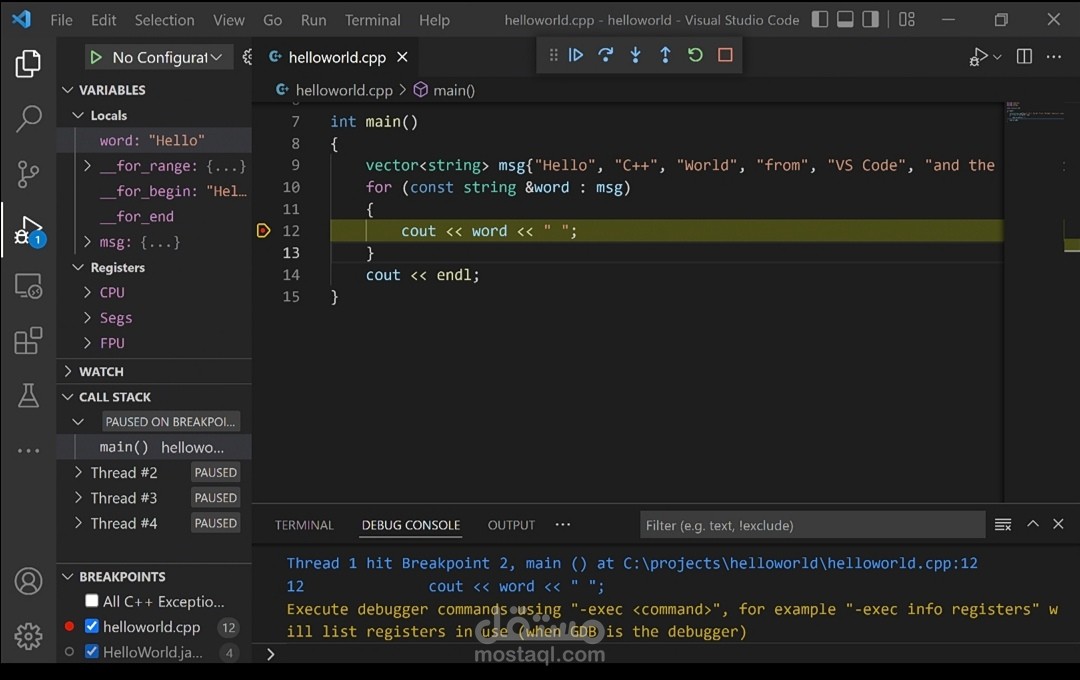Expand the __for_range variable

pos(87,166)
